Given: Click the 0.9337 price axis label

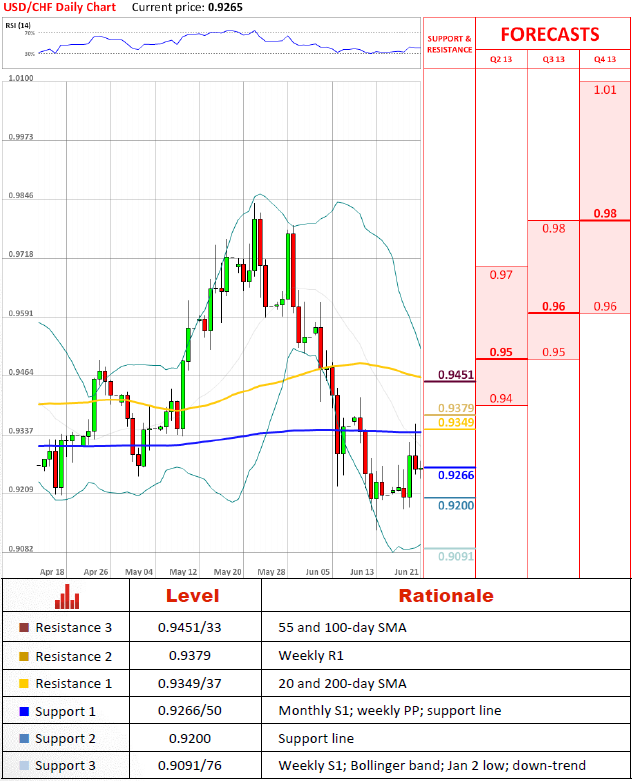Looking at the screenshot, I should [21, 431].
